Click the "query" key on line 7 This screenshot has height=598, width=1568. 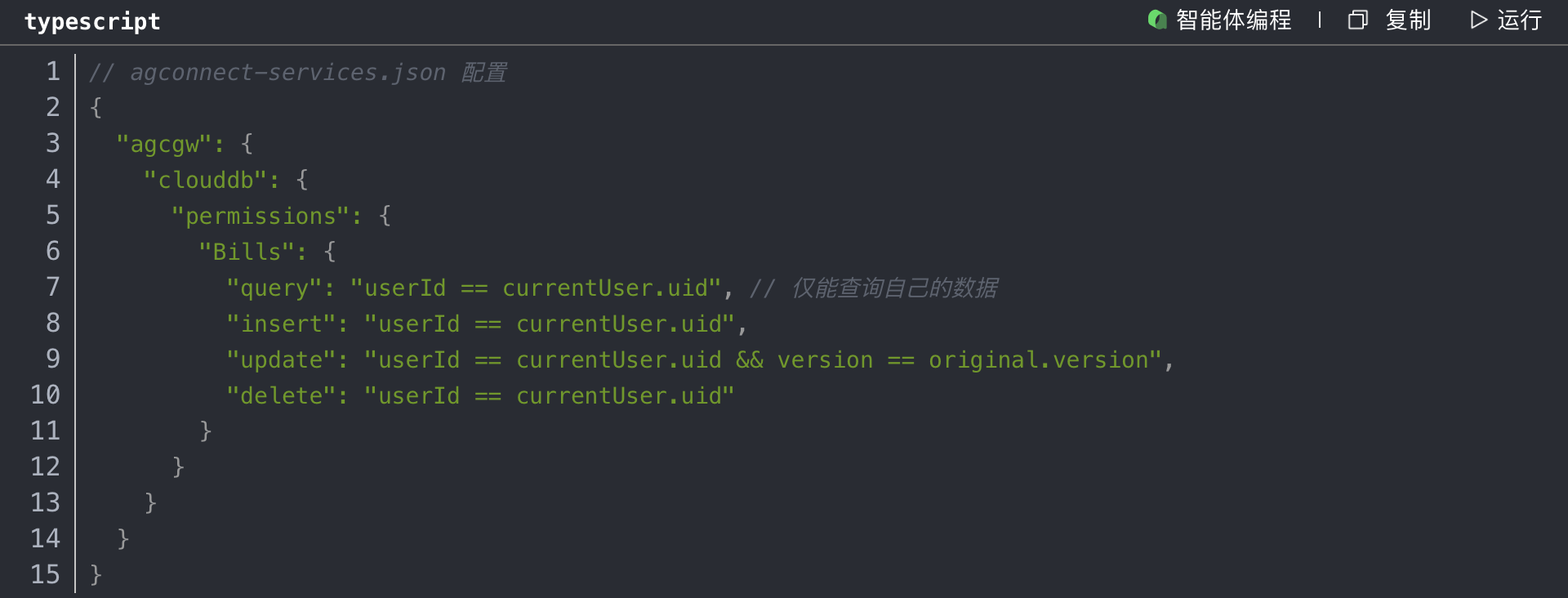274,288
